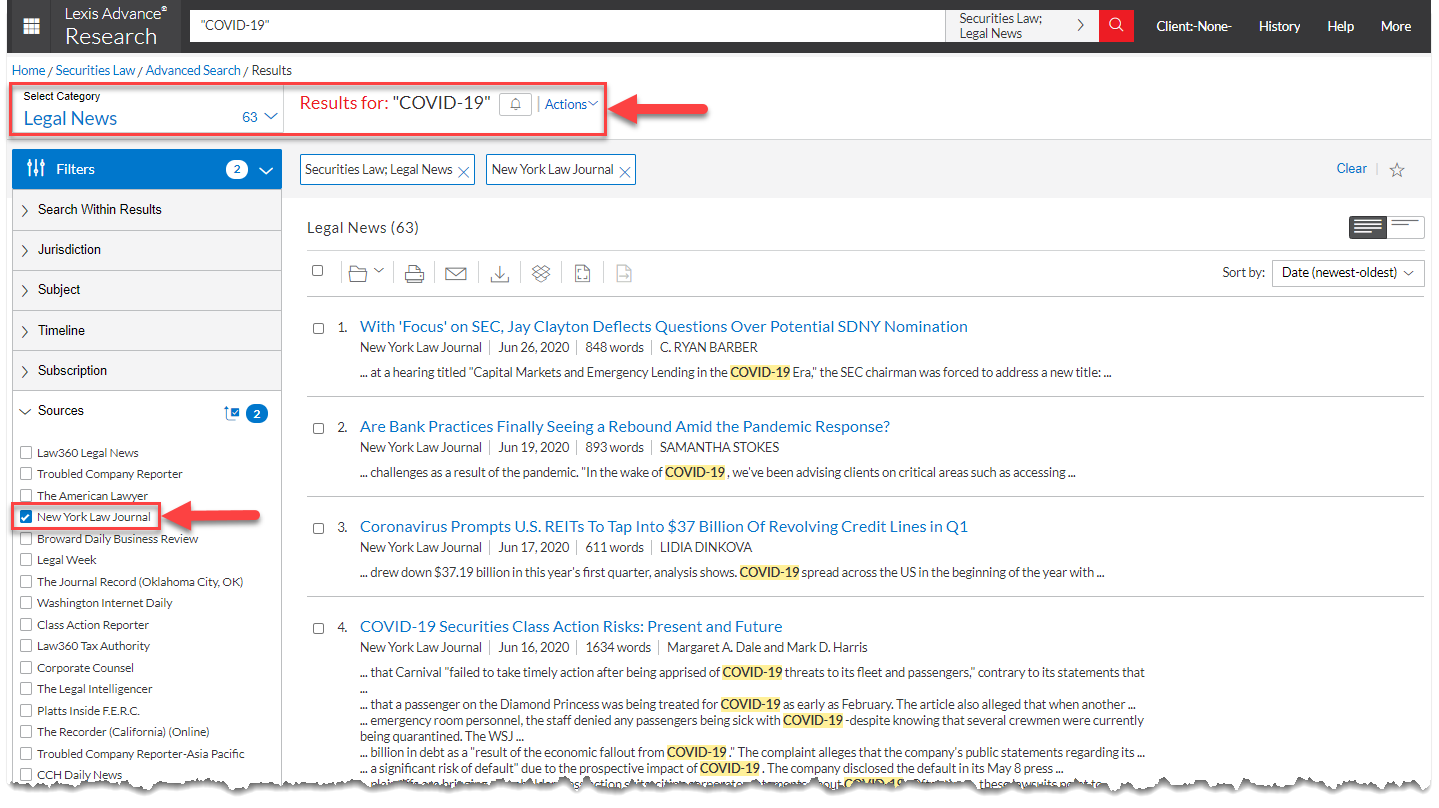
Task: Collapse the Filters panel chevron
Action: [265, 170]
